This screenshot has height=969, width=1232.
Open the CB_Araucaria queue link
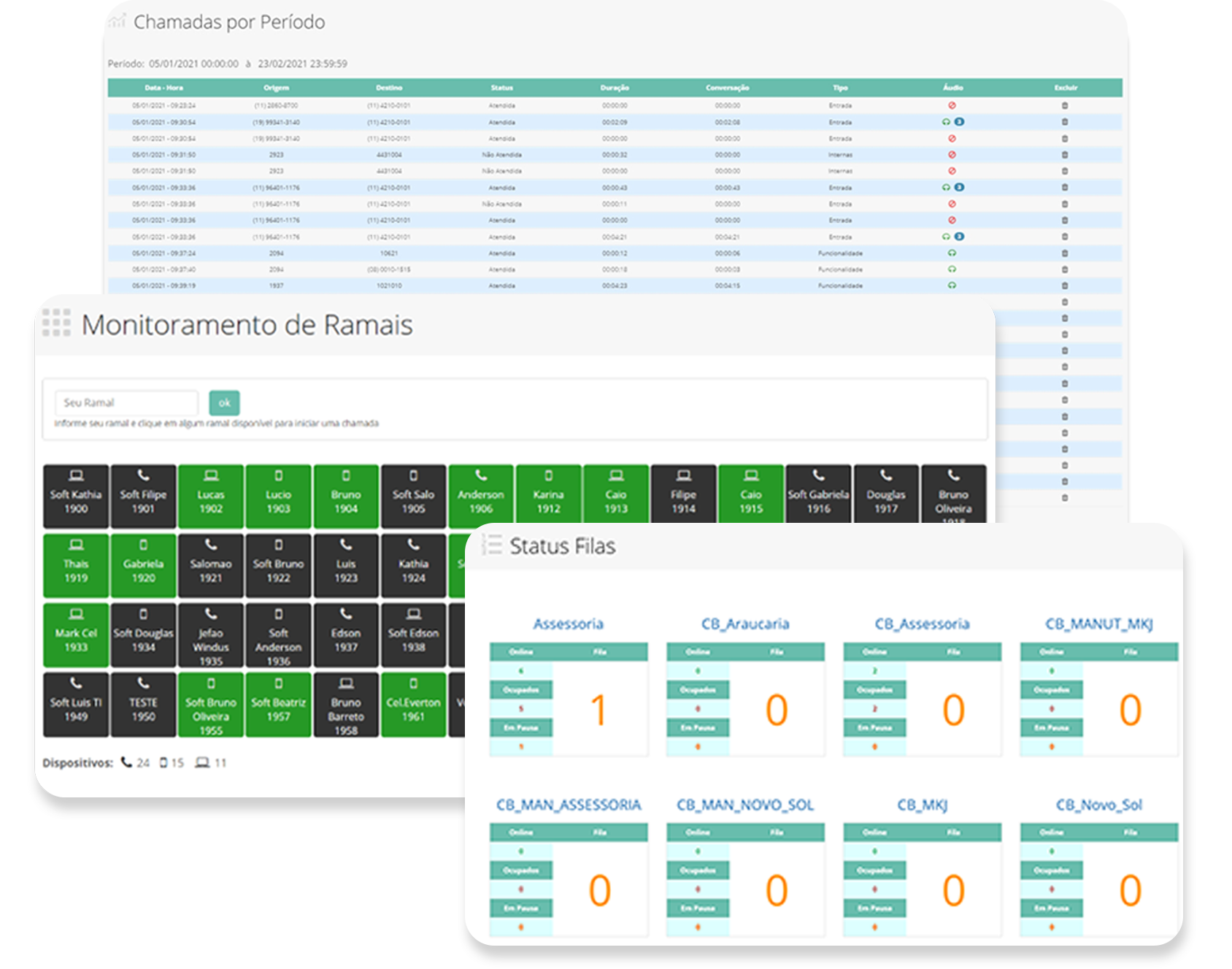pyautogui.click(x=745, y=624)
